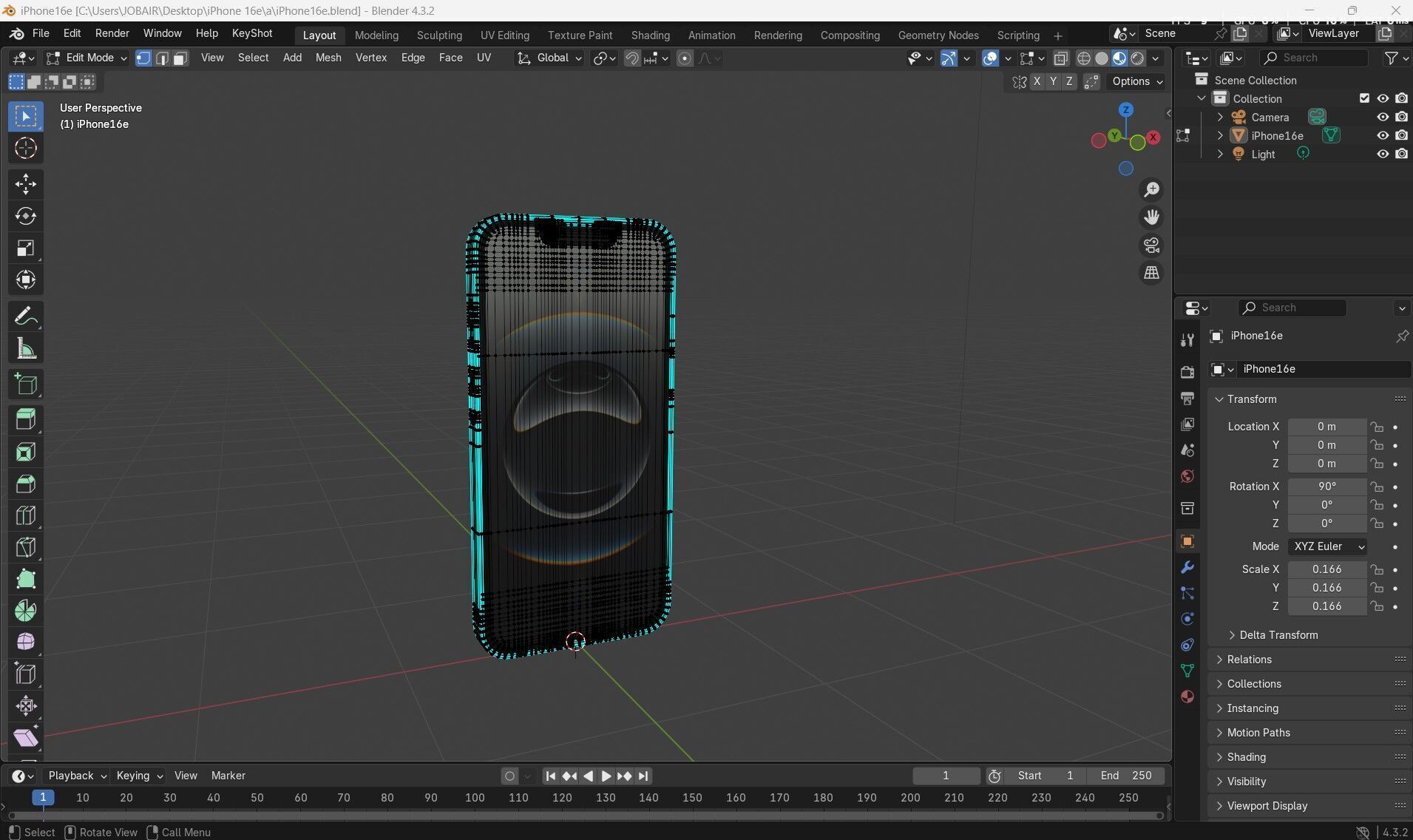Select the Shrink/Fatten tool
Image resolution: width=1413 pixels, height=840 pixels.
26,705
